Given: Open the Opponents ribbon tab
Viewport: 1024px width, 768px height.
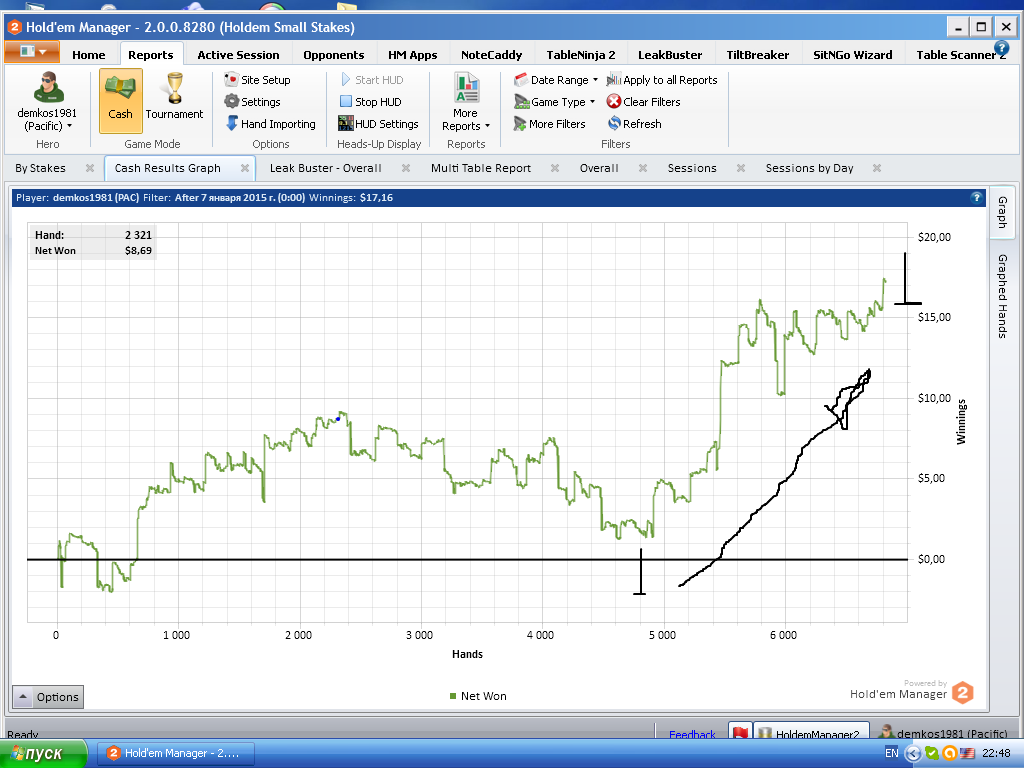Looking at the screenshot, I should (334, 55).
